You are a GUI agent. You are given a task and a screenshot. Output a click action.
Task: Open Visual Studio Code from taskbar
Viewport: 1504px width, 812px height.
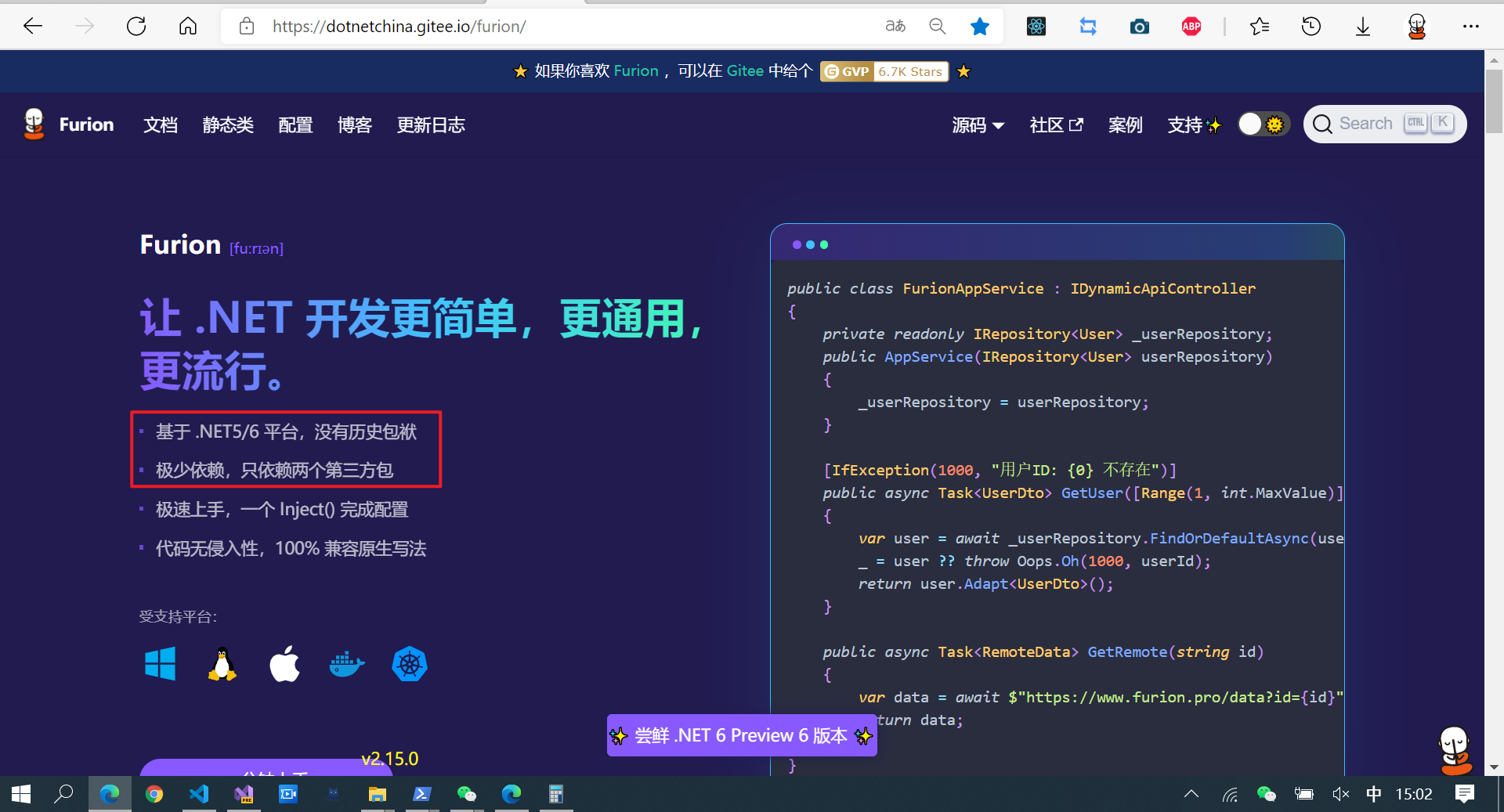click(x=199, y=794)
